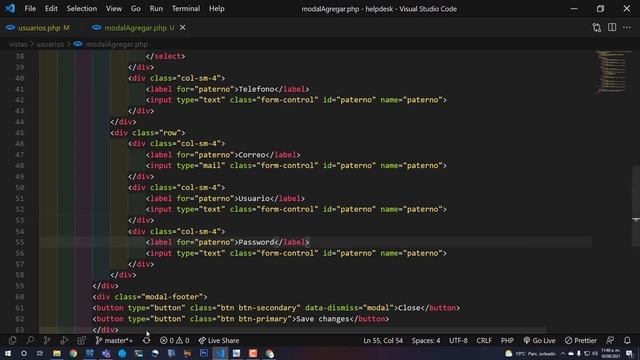The height and width of the screenshot is (360, 640).
Task: Open the Run menu
Action: point(156,9)
